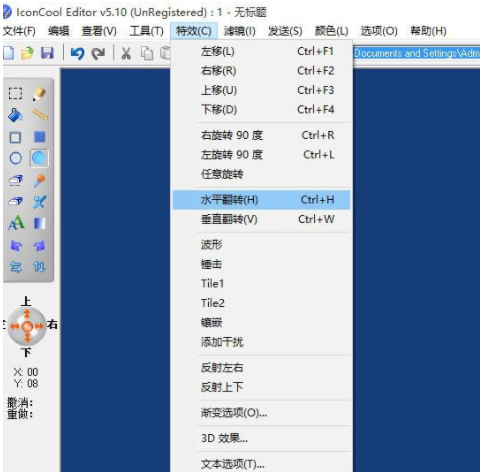Open the 滤镜(I) menu
480x472 pixels.
pyautogui.click(x=239, y=31)
